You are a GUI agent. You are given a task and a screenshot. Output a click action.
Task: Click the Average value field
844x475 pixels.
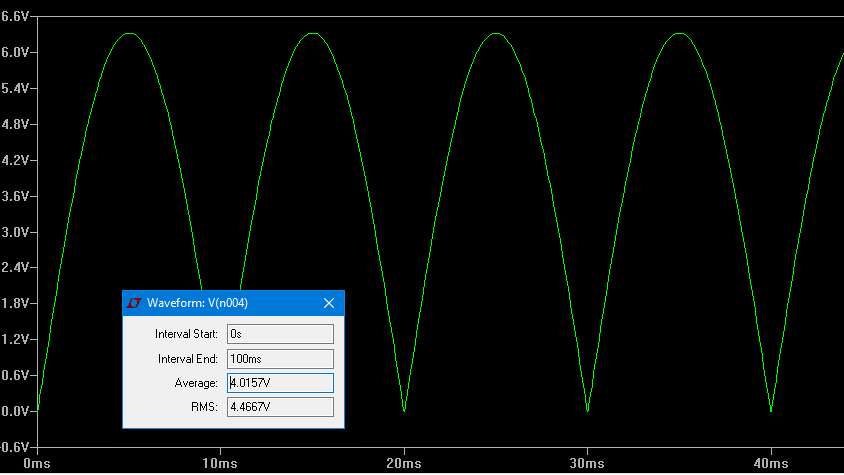[x=280, y=383]
